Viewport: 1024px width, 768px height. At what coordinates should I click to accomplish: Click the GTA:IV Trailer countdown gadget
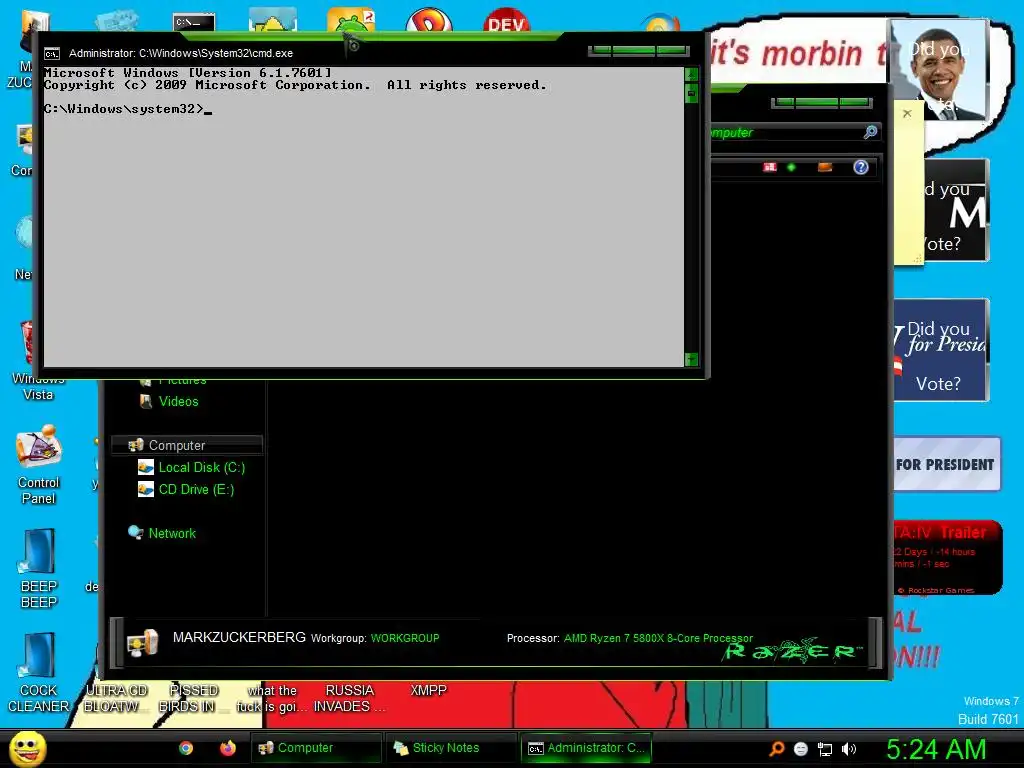[947, 557]
